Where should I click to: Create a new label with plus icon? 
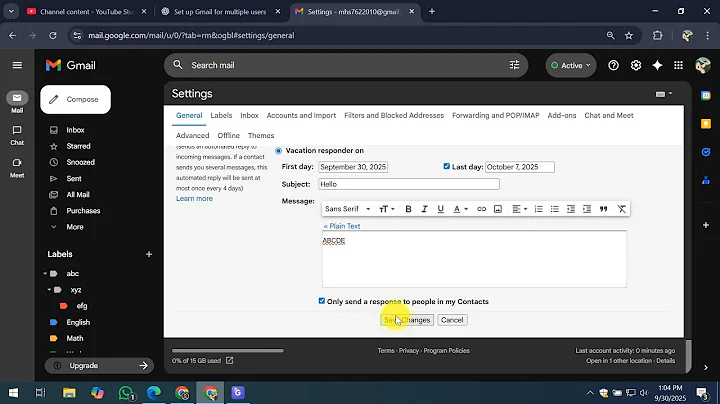[149, 254]
